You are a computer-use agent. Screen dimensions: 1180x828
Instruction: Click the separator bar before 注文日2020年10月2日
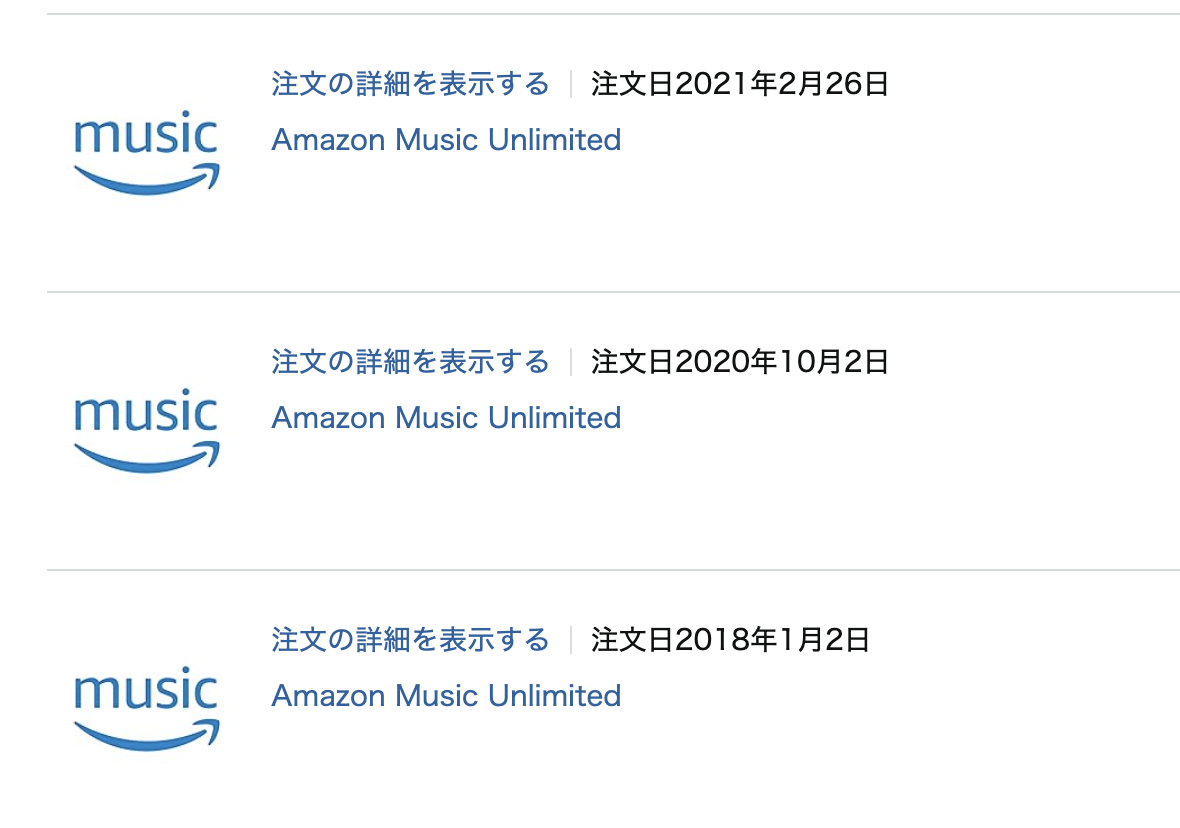(571, 362)
